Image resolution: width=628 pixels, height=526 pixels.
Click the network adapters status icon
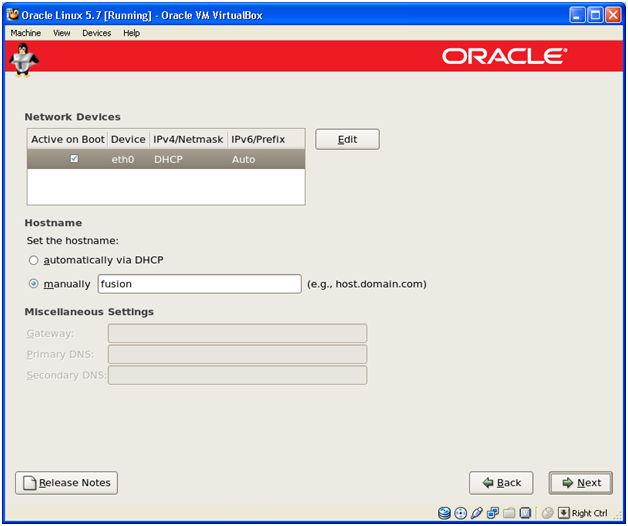[493, 513]
